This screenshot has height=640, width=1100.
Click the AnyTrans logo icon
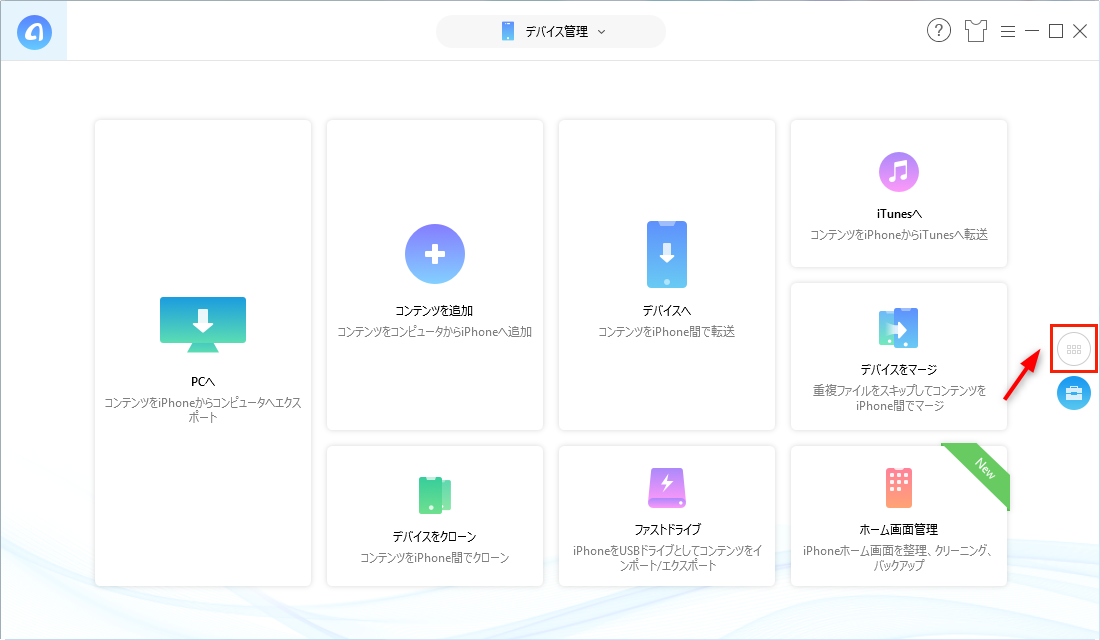click(x=34, y=32)
